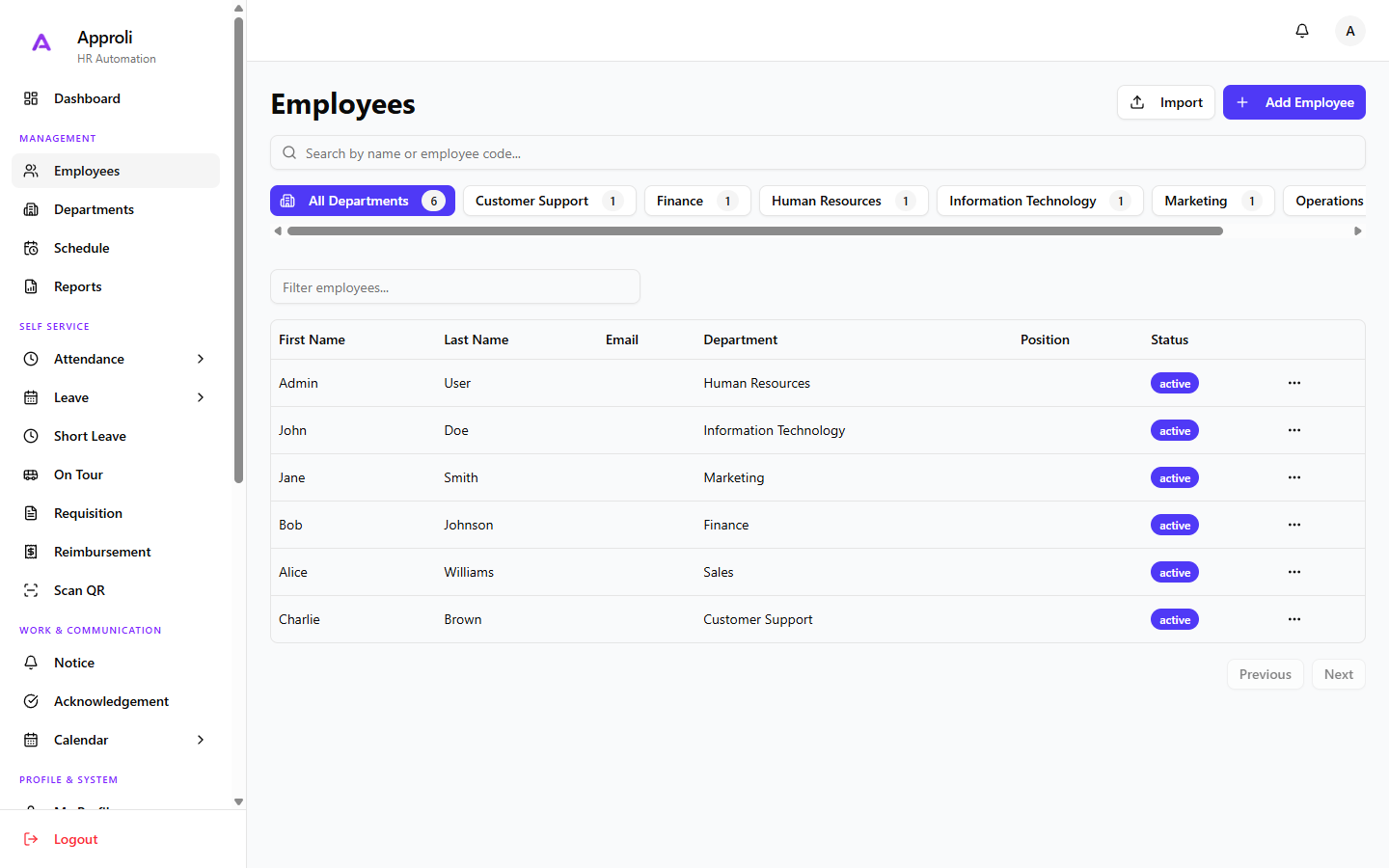Click the Leave calendar icon
The width and height of the screenshot is (1389, 868).
tap(31, 397)
